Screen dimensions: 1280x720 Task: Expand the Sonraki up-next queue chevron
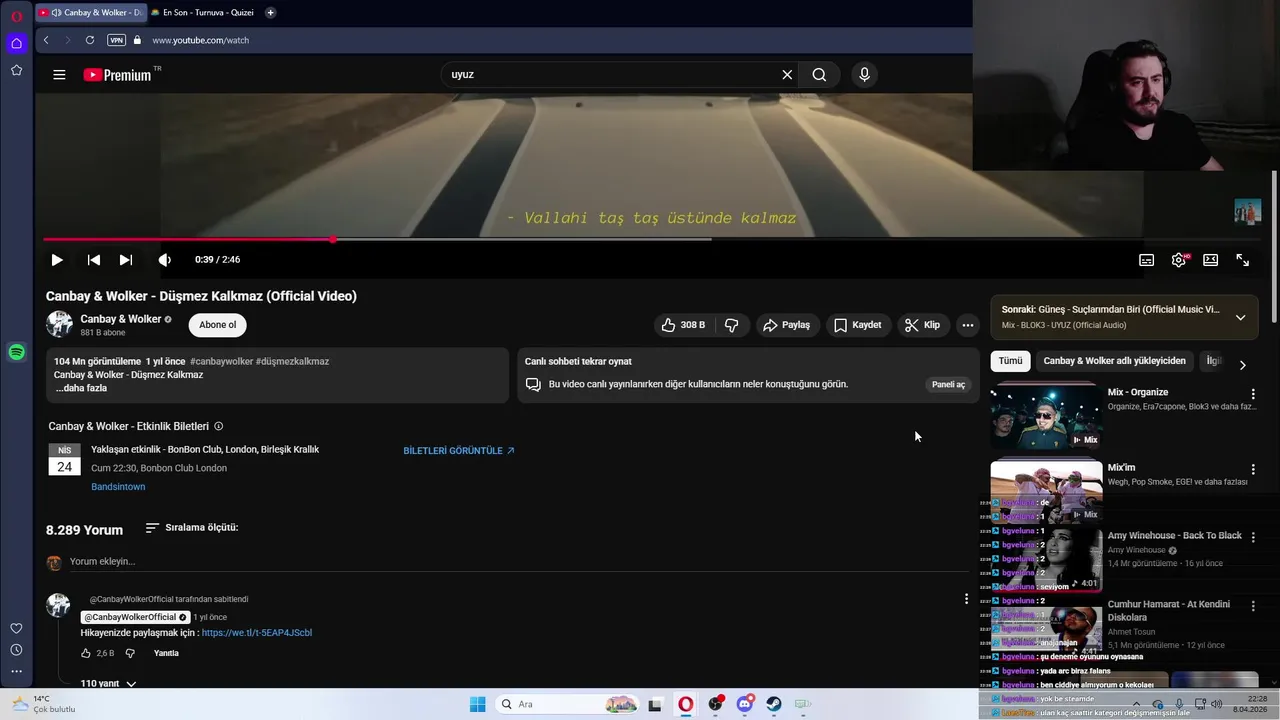pos(1240,318)
